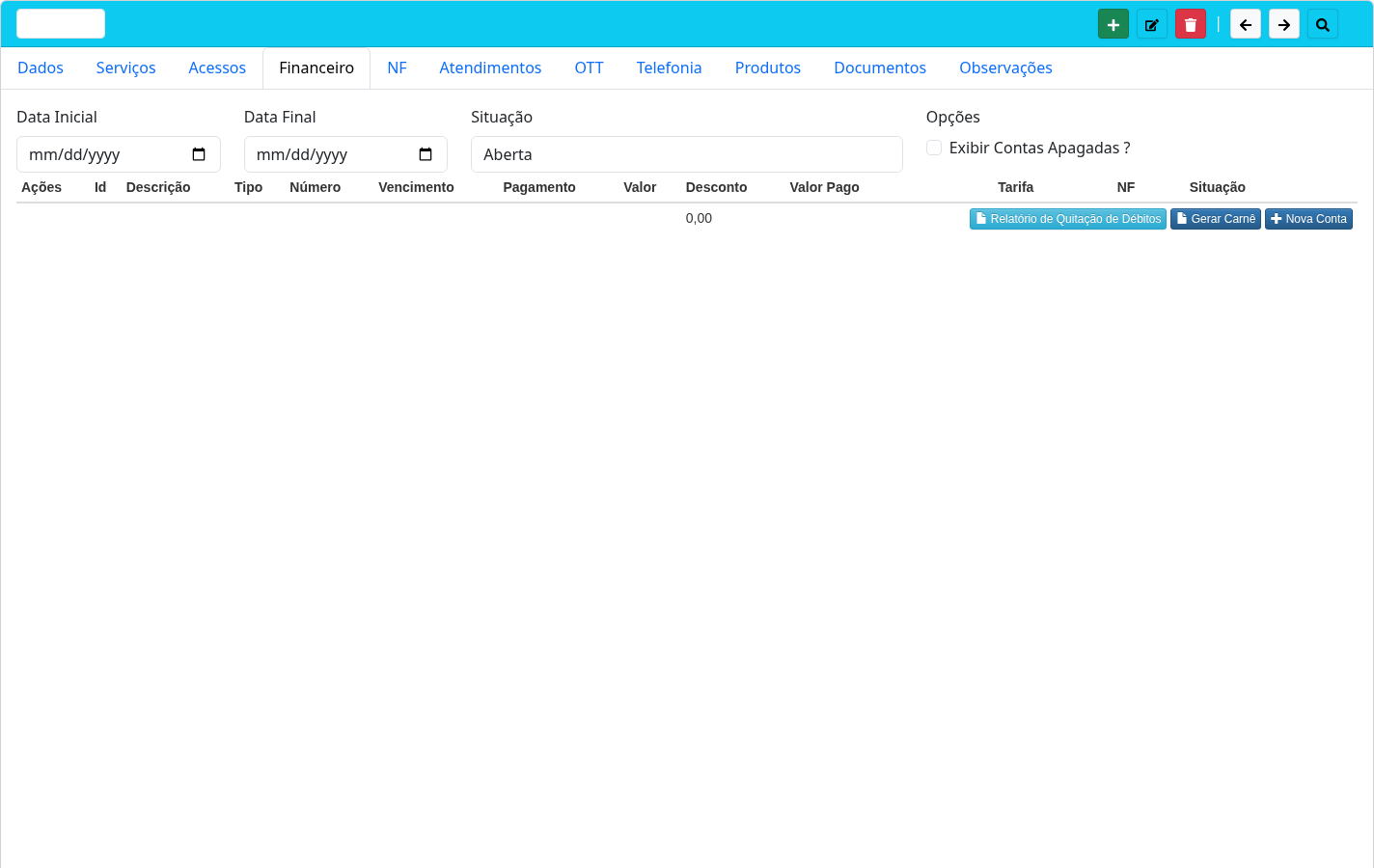Screen dimensions: 1374x868
Task: Click Relatório de Quitação de Débitos button
Action: [1067, 219]
